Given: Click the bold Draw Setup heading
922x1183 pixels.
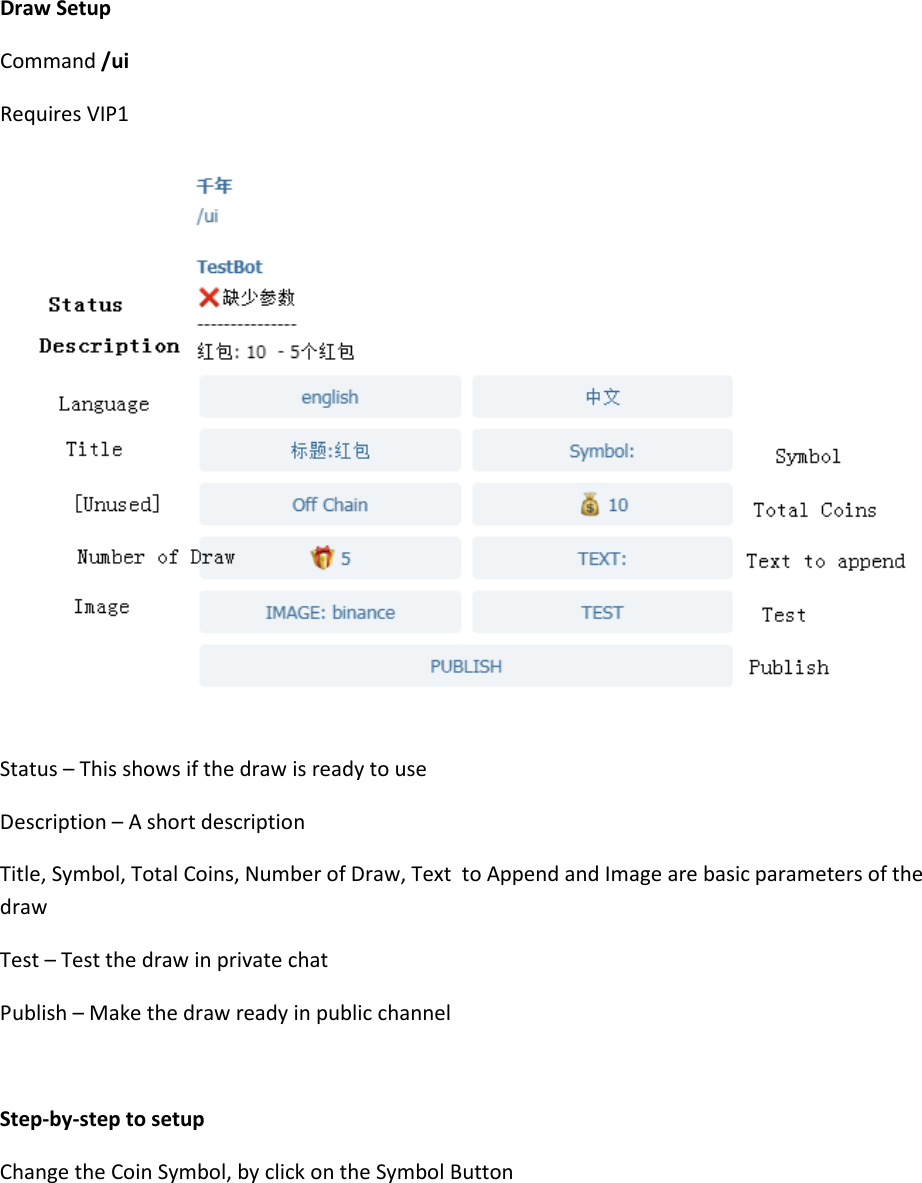Looking at the screenshot, I should (55, 9).
